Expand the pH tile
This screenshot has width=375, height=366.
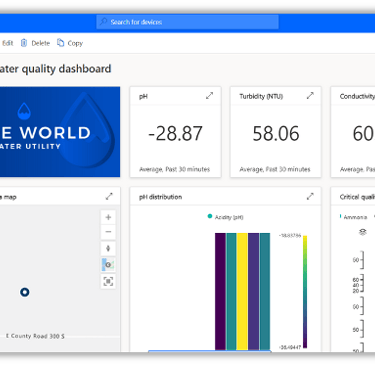pyautogui.click(x=209, y=96)
